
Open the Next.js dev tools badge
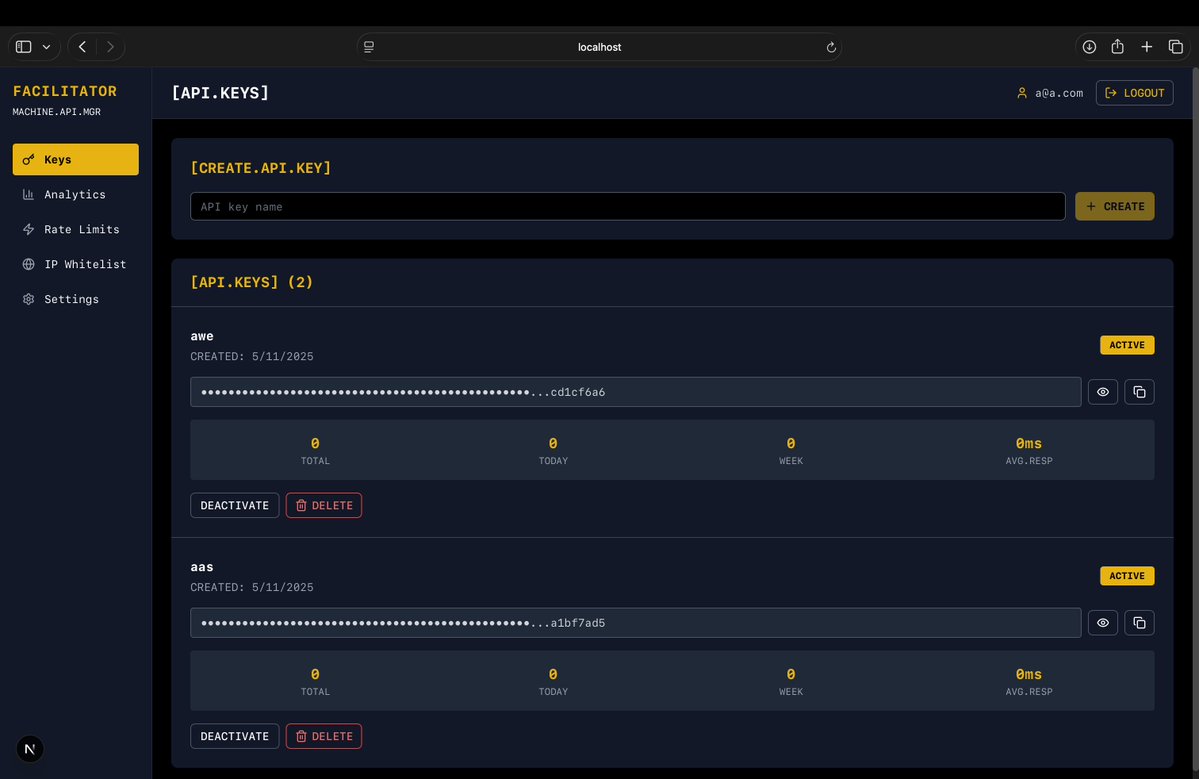point(30,749)
